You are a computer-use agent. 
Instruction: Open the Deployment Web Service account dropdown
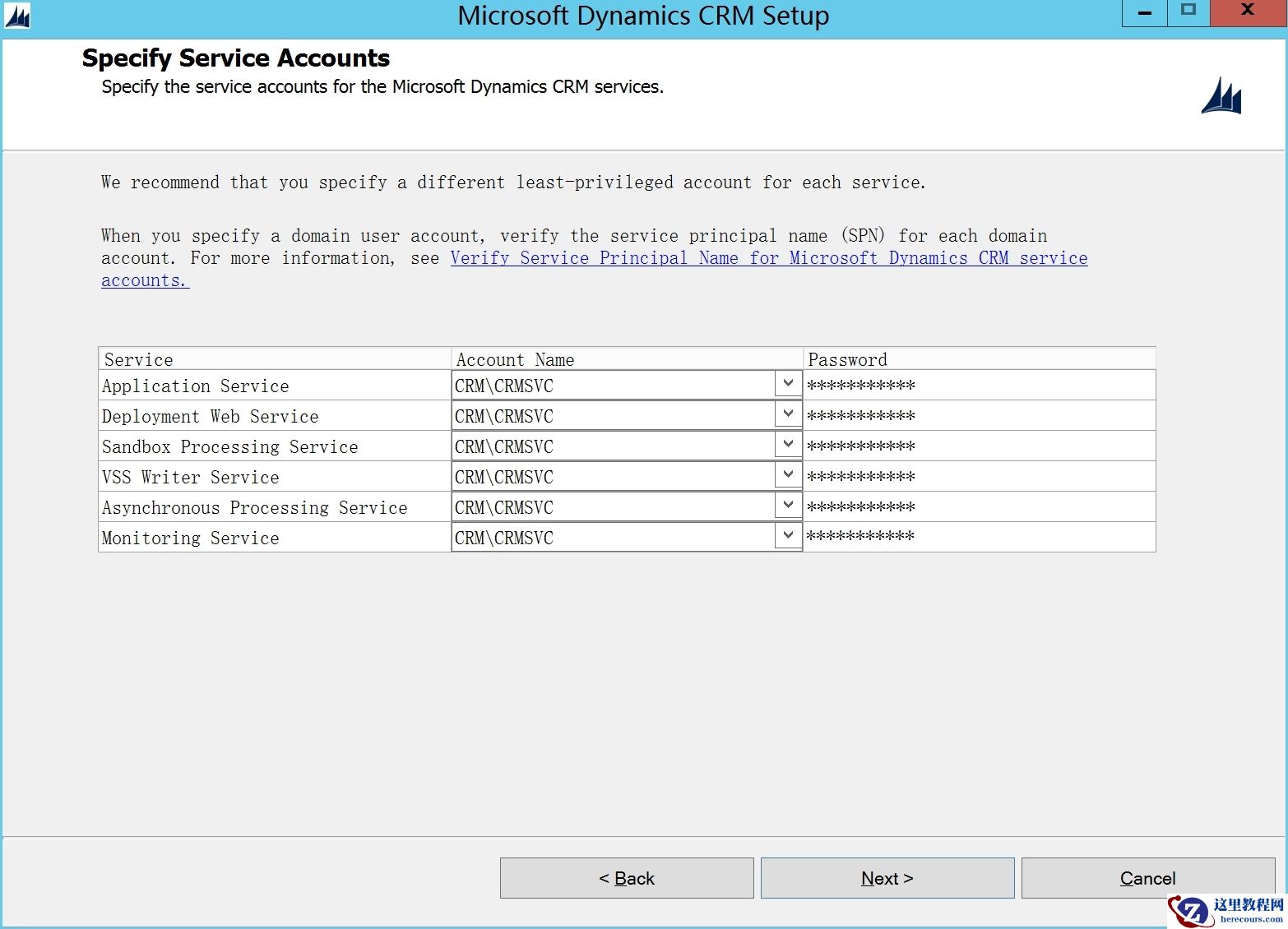pyautogui.click(x=787, y=414)
